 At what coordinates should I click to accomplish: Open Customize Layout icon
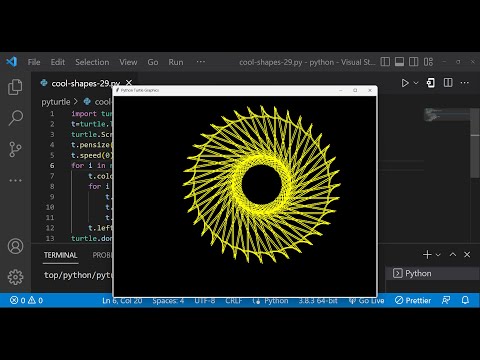point(428,62)
